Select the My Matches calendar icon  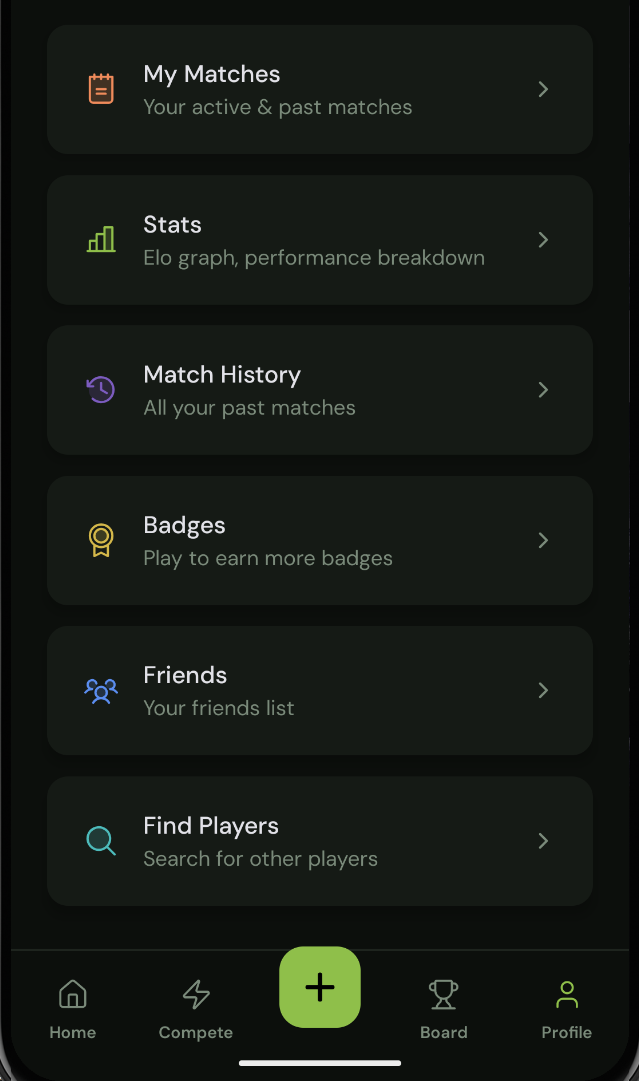pyautogui.click(x=101, y=89)
